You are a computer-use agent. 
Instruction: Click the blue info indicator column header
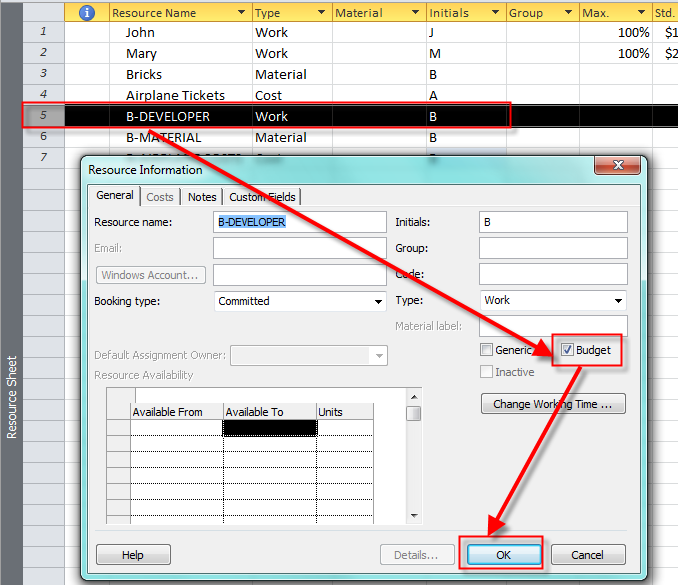coord(86,13)
